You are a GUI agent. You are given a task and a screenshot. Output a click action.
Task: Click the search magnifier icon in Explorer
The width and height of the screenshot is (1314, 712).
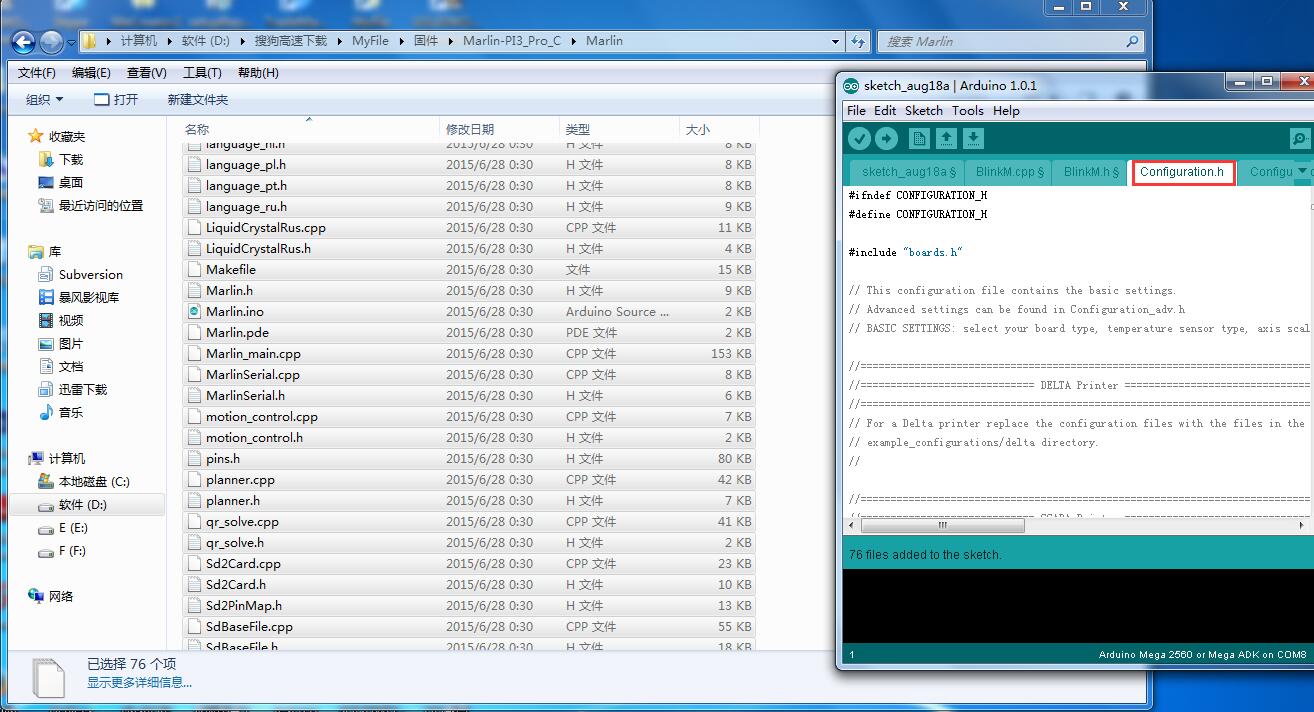pyautogui.click(x=1132, y=41)
